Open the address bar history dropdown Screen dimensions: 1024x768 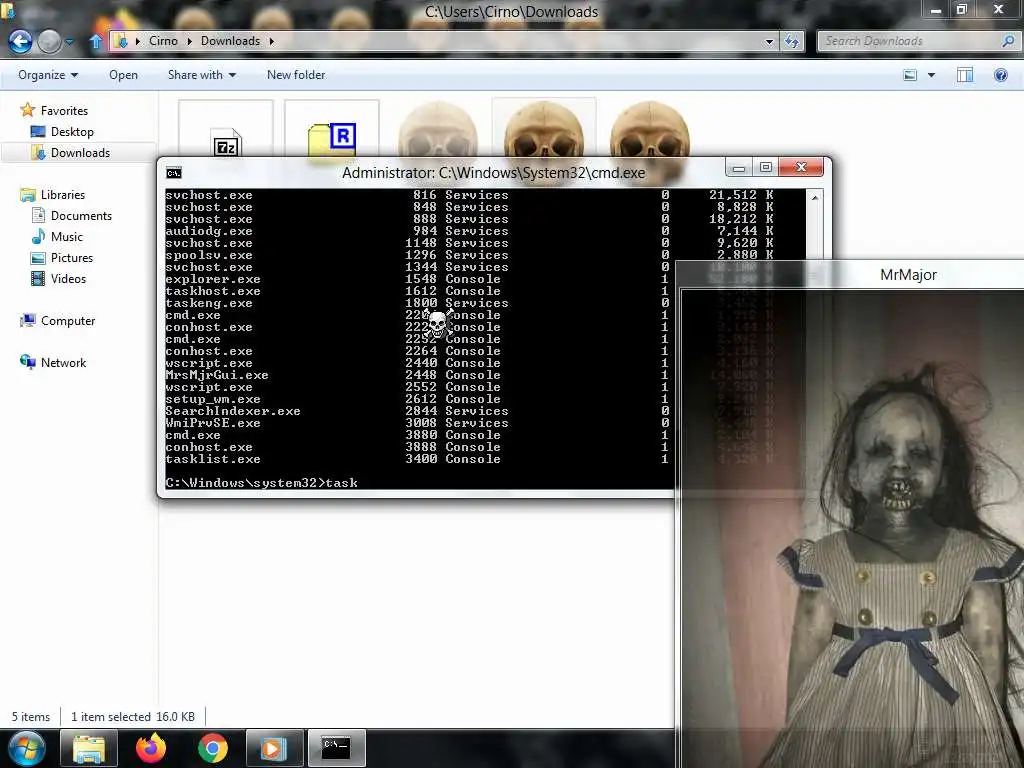point(769,42)
